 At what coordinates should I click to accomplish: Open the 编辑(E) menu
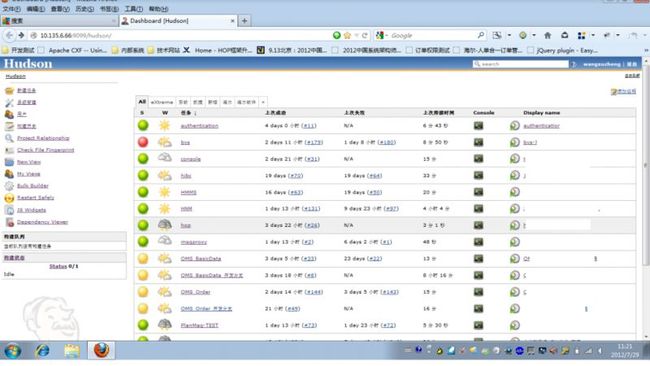click(x=36, y=9)
